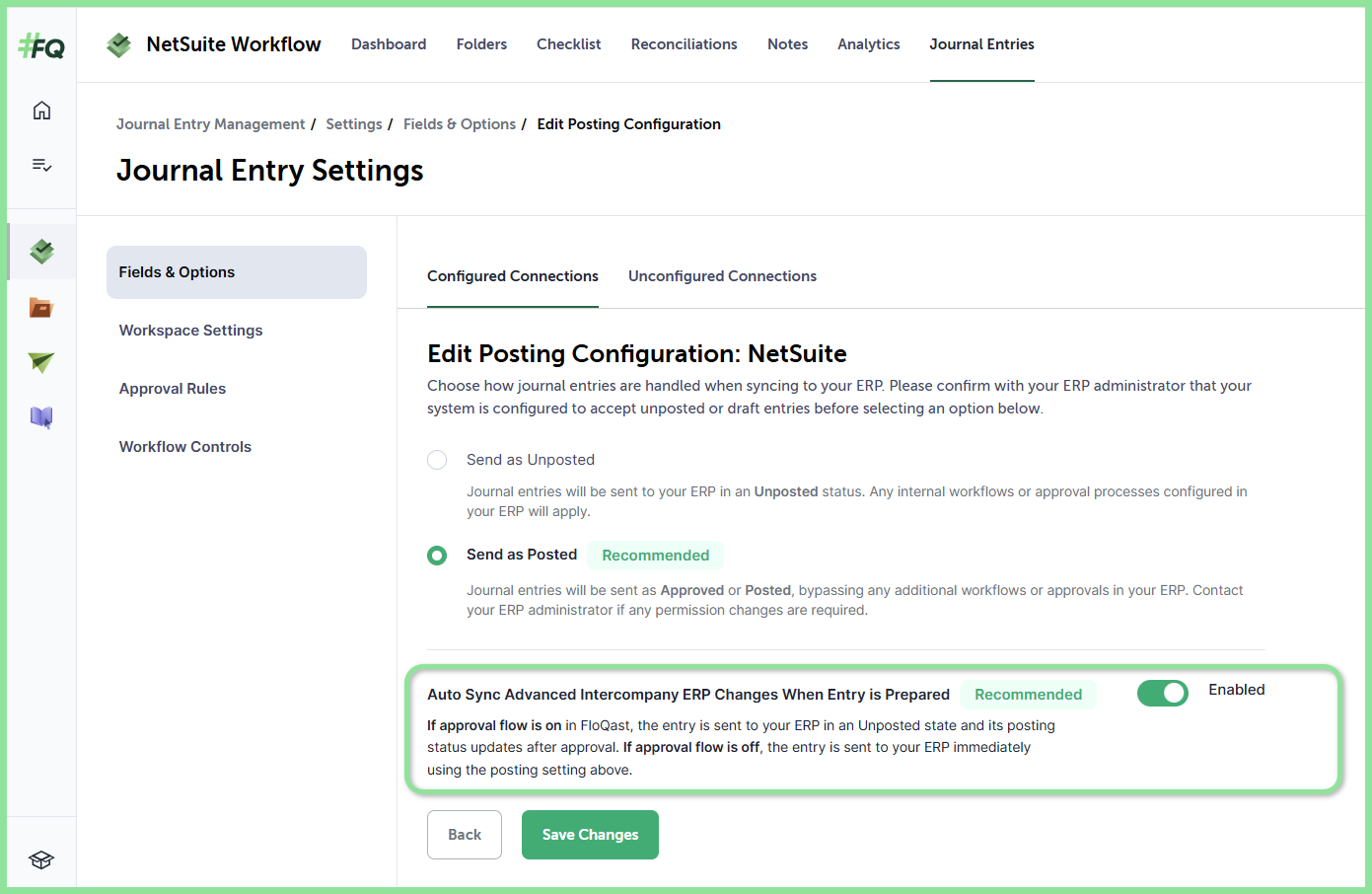Open the Dashboard menu item

click(x=389, y=44)
